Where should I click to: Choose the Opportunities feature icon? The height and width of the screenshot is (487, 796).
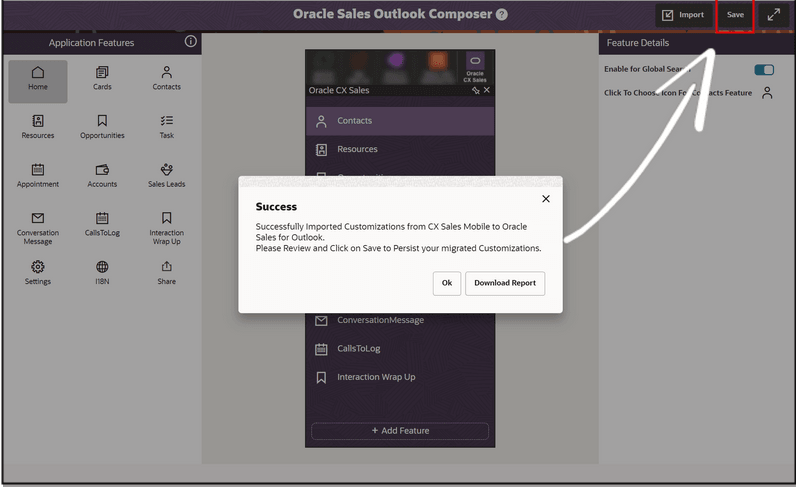tap(102, 127)
